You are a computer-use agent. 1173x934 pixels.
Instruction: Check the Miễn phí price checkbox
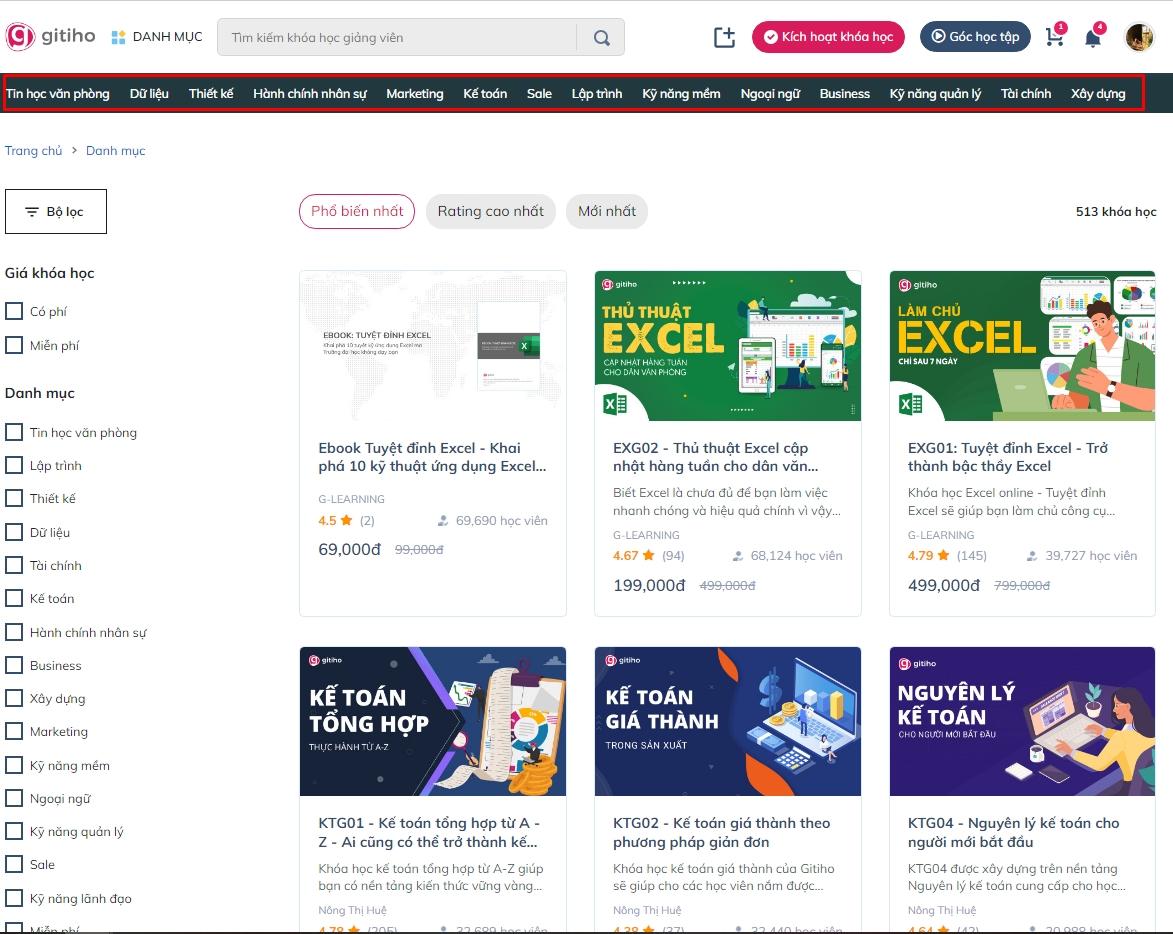click(14, 345)
